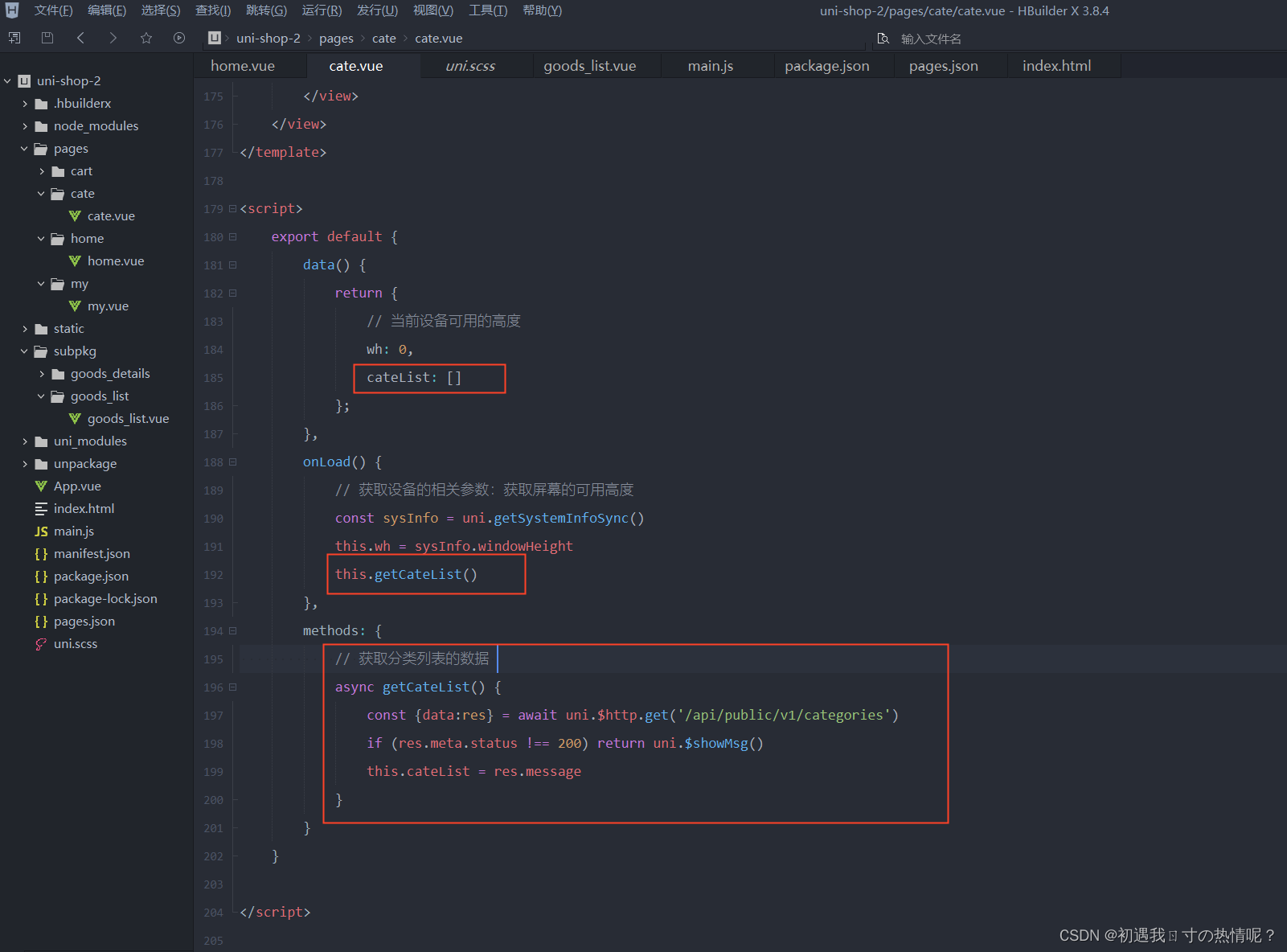
Task: Click the goods_list.vue Vue file icon
Action: [x=75, y=418]
